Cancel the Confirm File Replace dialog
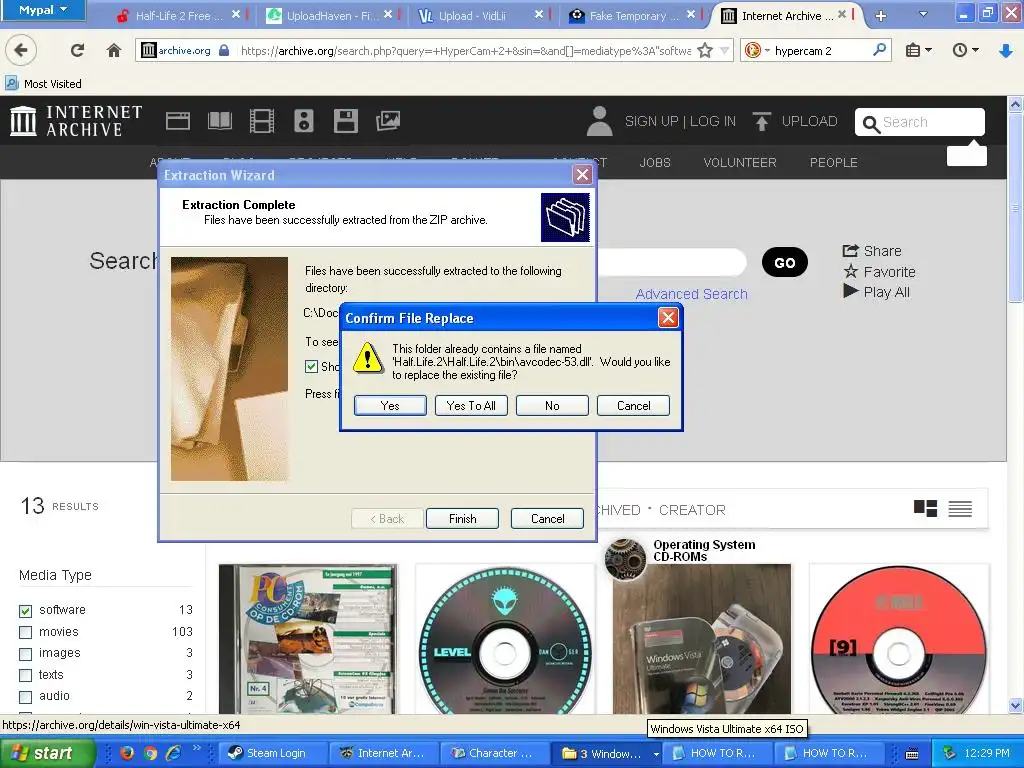 633,406
